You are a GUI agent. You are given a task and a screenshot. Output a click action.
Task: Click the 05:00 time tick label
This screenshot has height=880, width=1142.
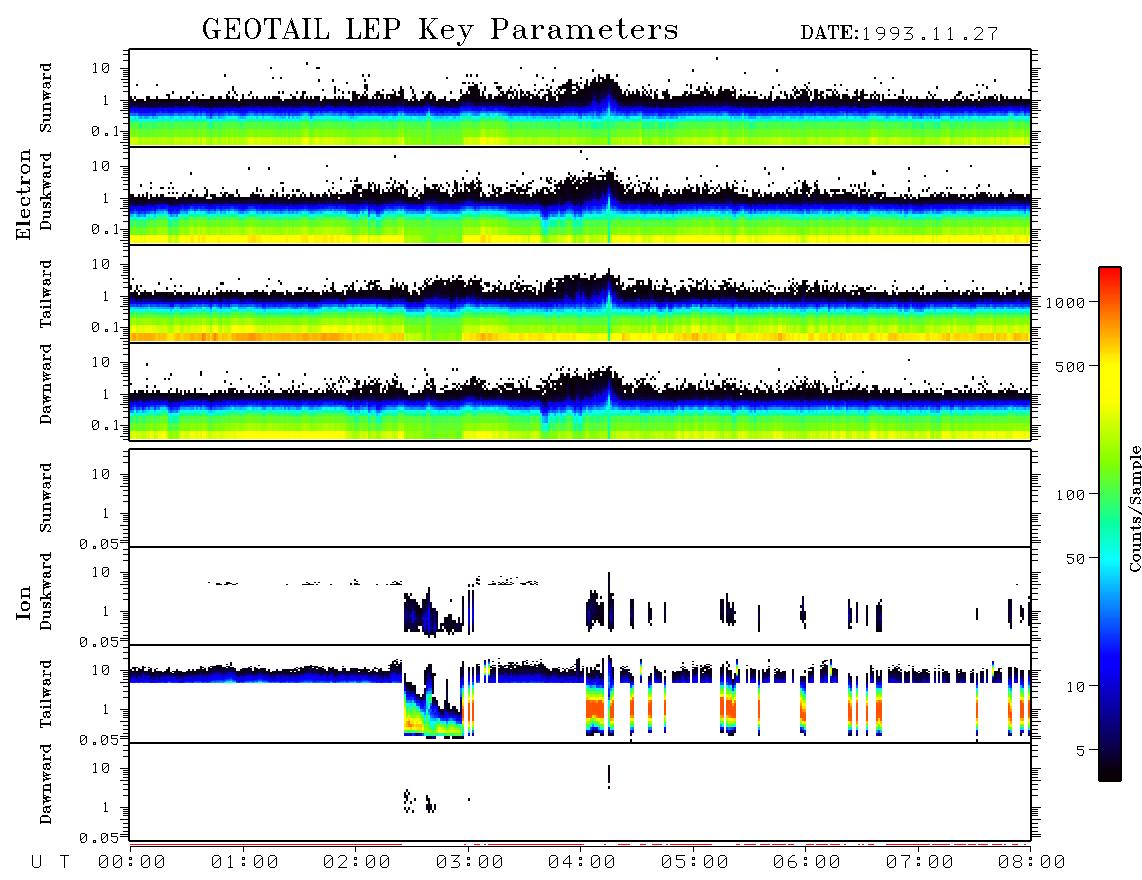coord(695,863)
